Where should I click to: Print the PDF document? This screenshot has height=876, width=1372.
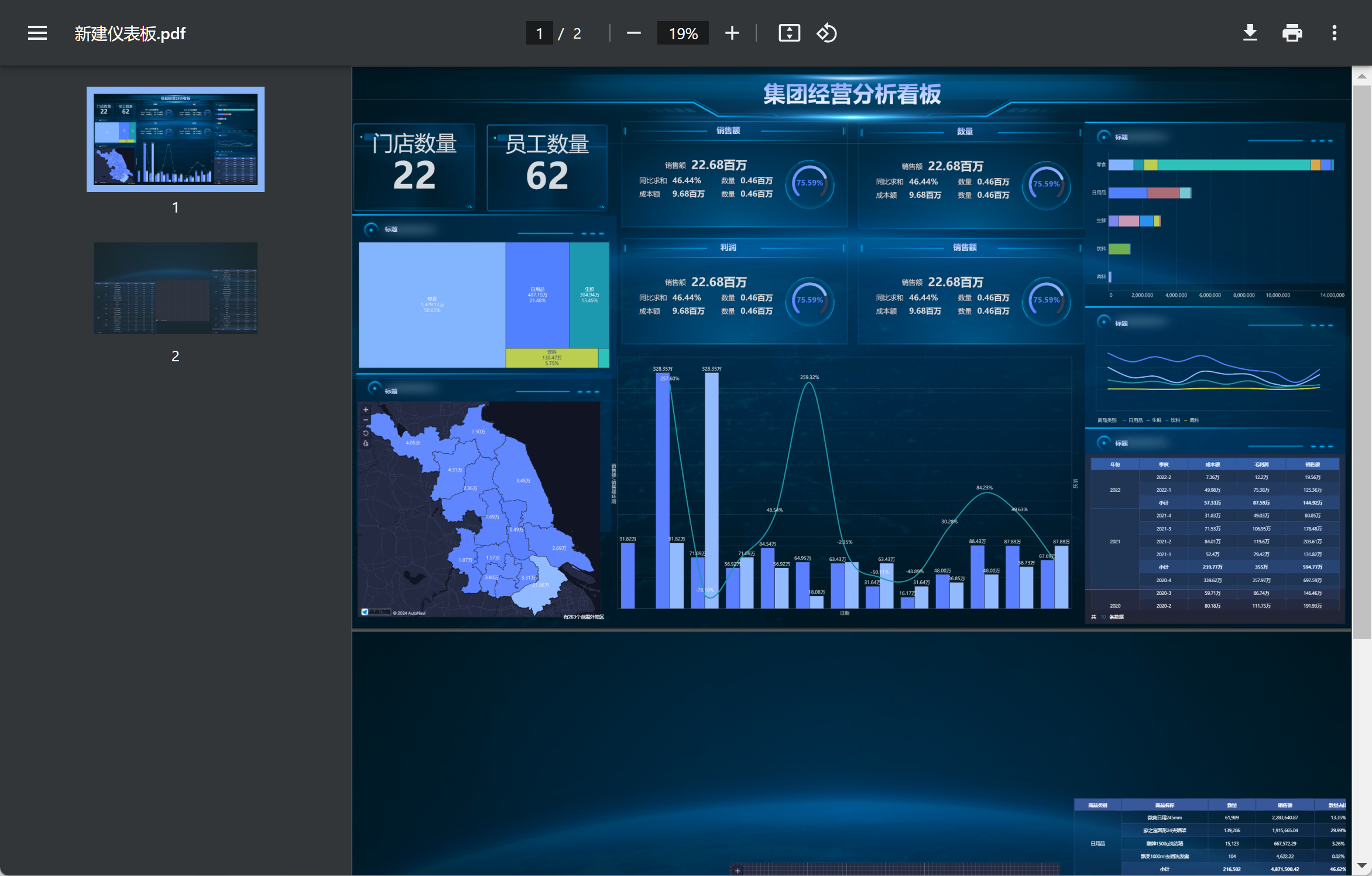pyautogui.click(x=1292, y=33)
